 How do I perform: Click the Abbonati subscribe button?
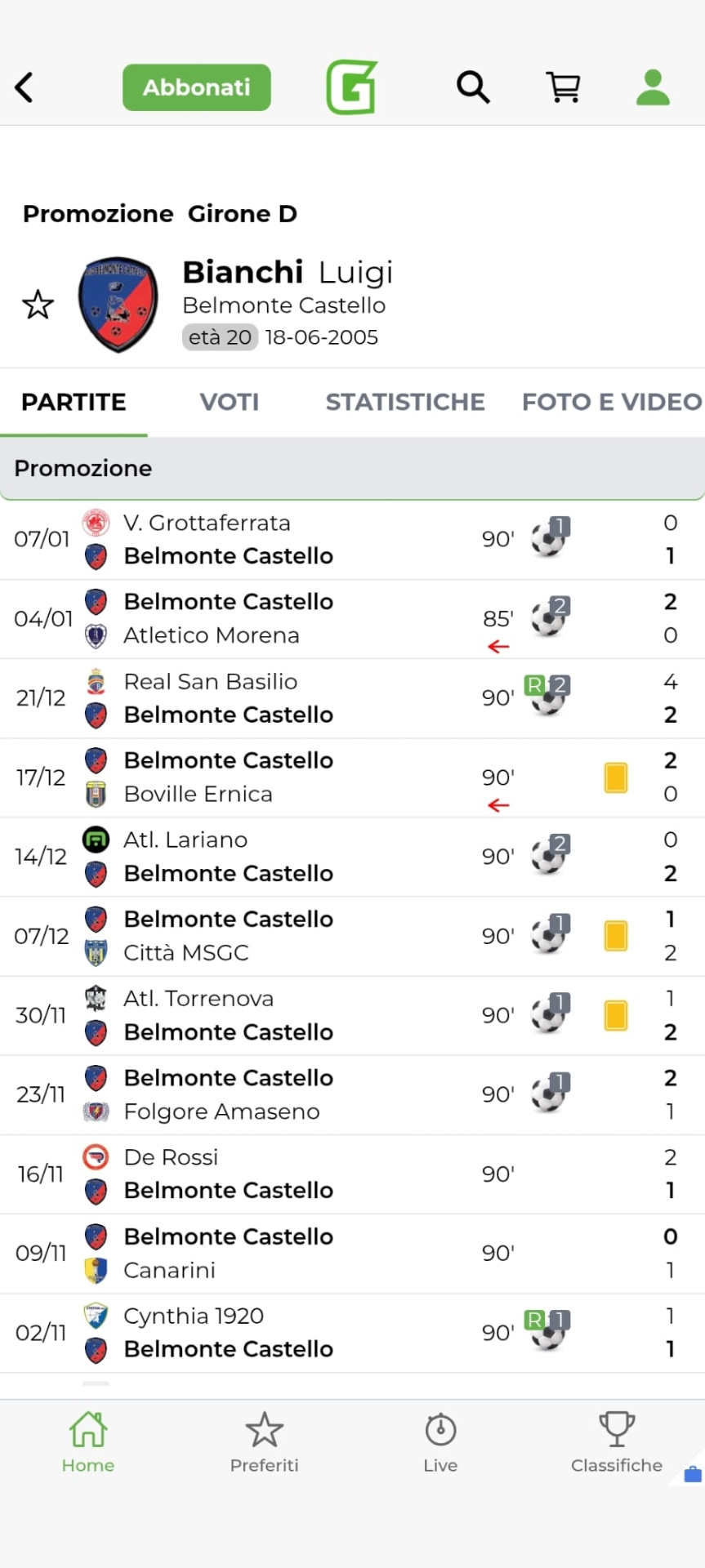(x=197, y=87)
